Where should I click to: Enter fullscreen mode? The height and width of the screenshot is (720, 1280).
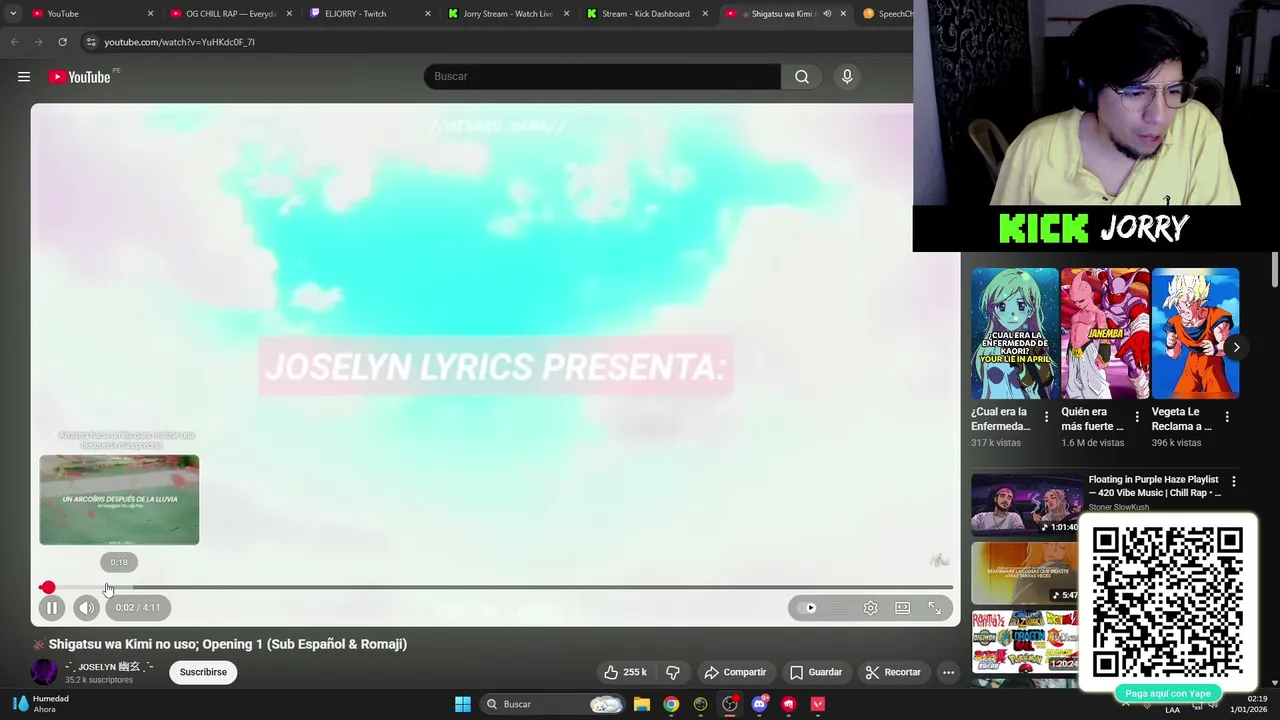pyautogui.click(x=934, y=608)
